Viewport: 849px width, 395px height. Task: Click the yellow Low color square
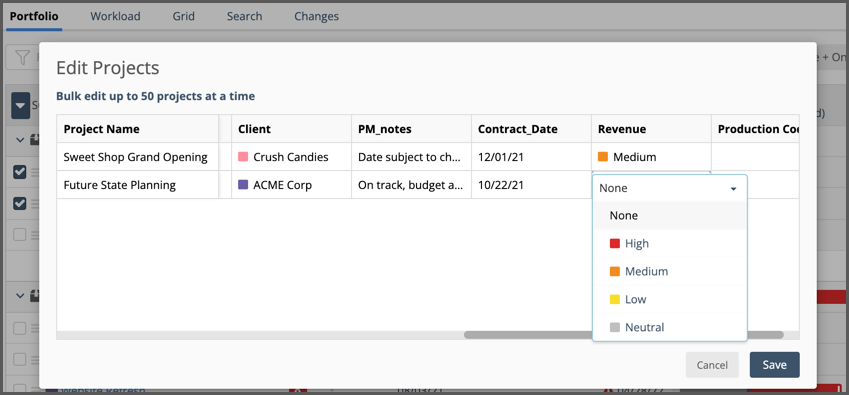615,299
